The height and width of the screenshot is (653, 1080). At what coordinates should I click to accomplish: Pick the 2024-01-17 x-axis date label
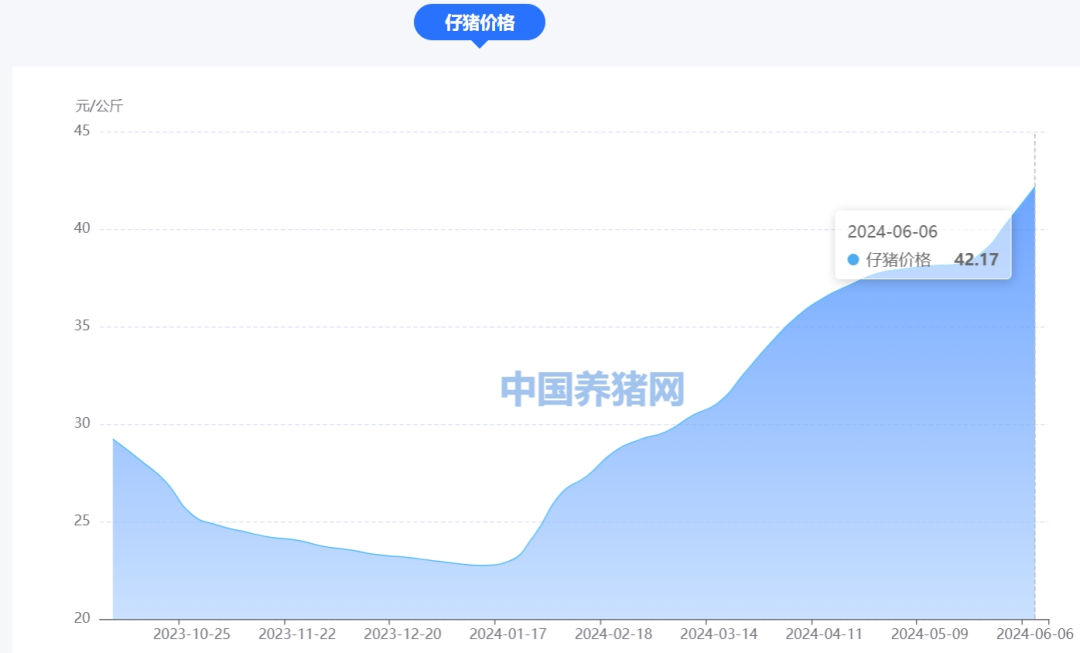pyautogui.click(x=507, y=634)
